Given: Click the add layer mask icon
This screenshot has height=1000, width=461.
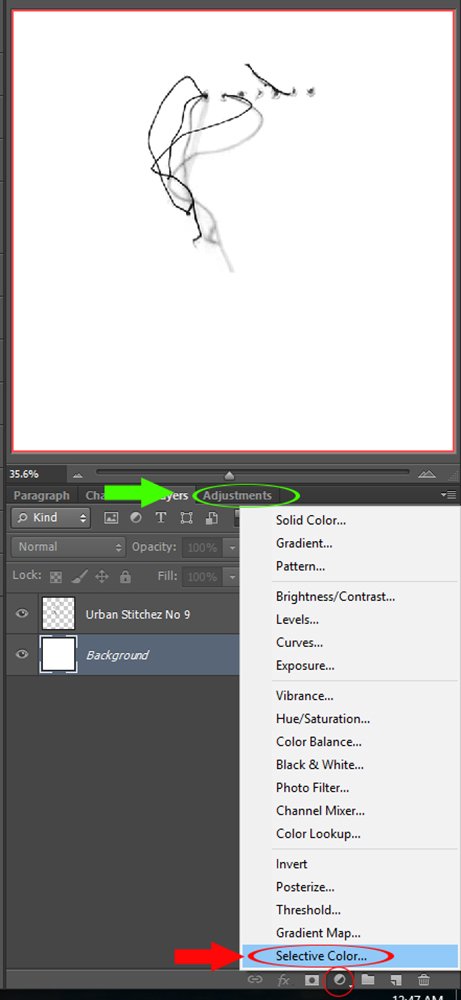Looking at the screenshot, I should click(311, 980).
